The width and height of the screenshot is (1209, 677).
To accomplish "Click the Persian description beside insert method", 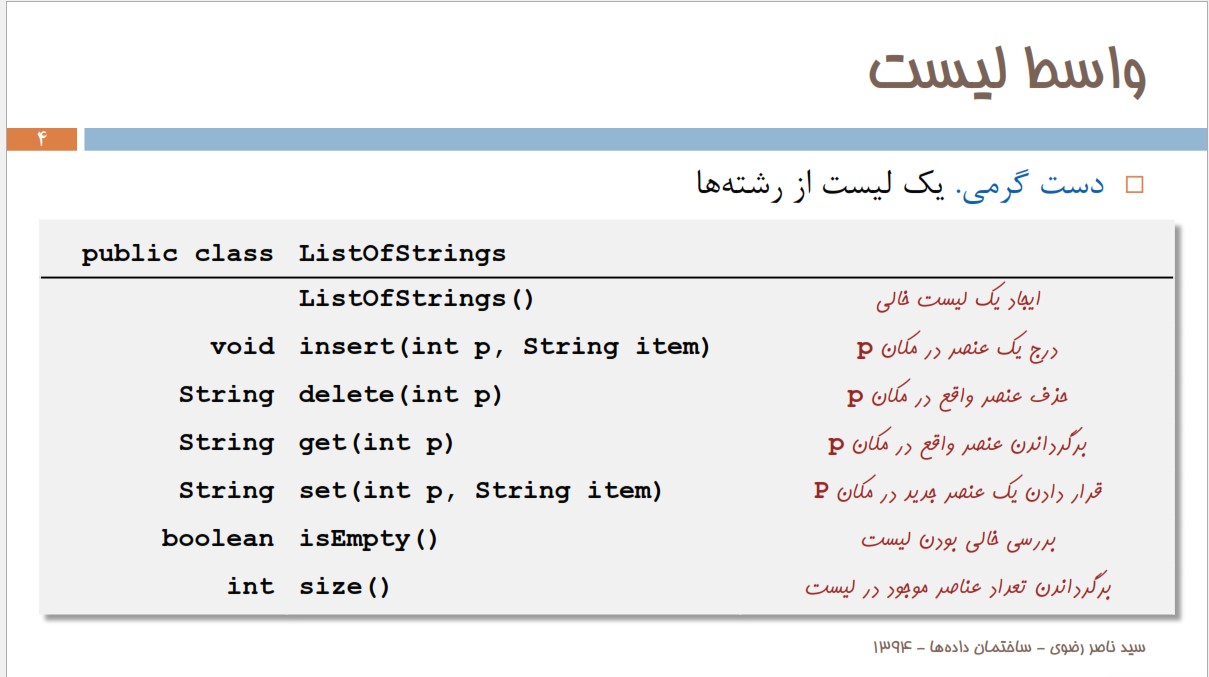I will [957, 348].
